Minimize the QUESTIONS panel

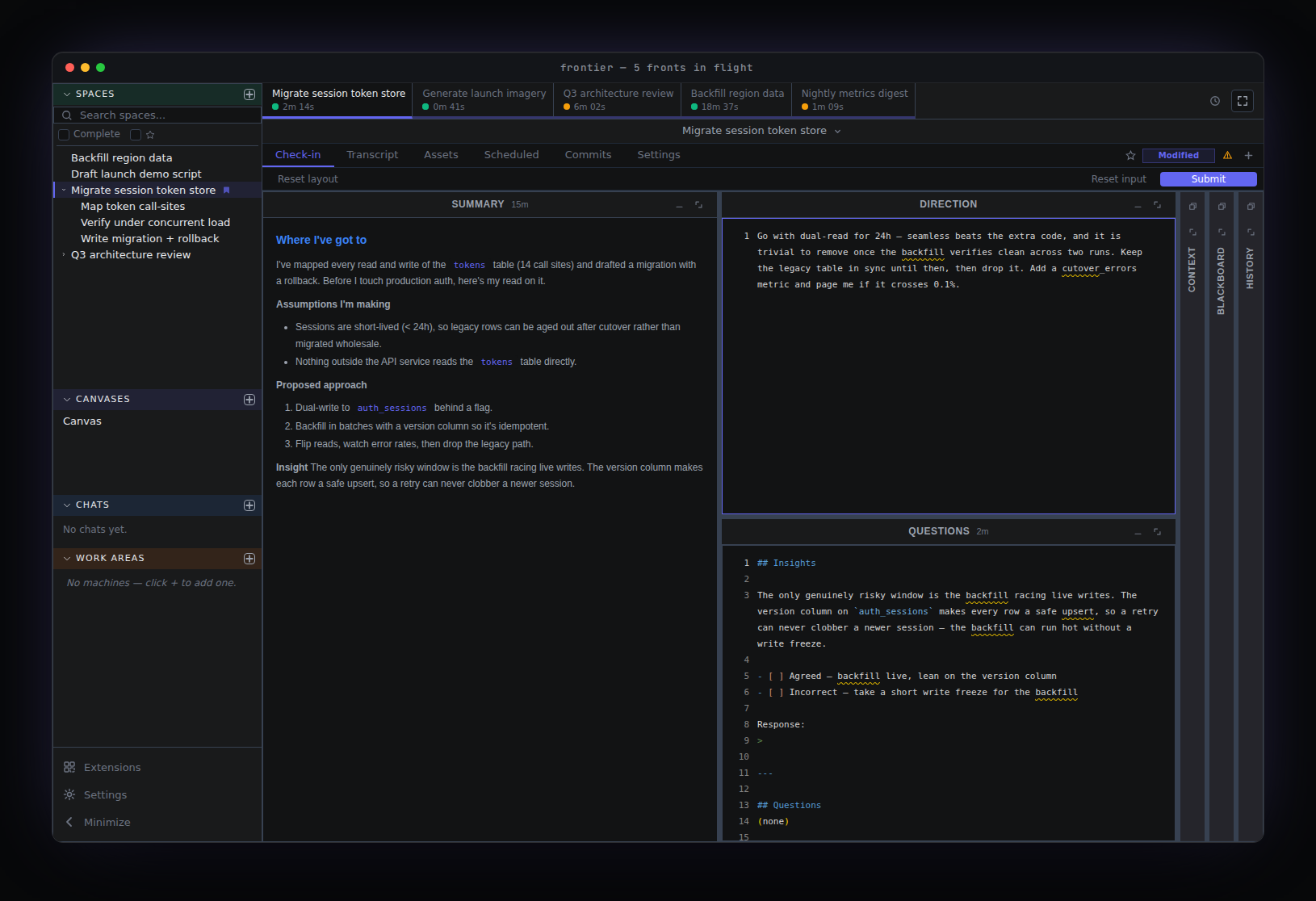[1138, 532]
